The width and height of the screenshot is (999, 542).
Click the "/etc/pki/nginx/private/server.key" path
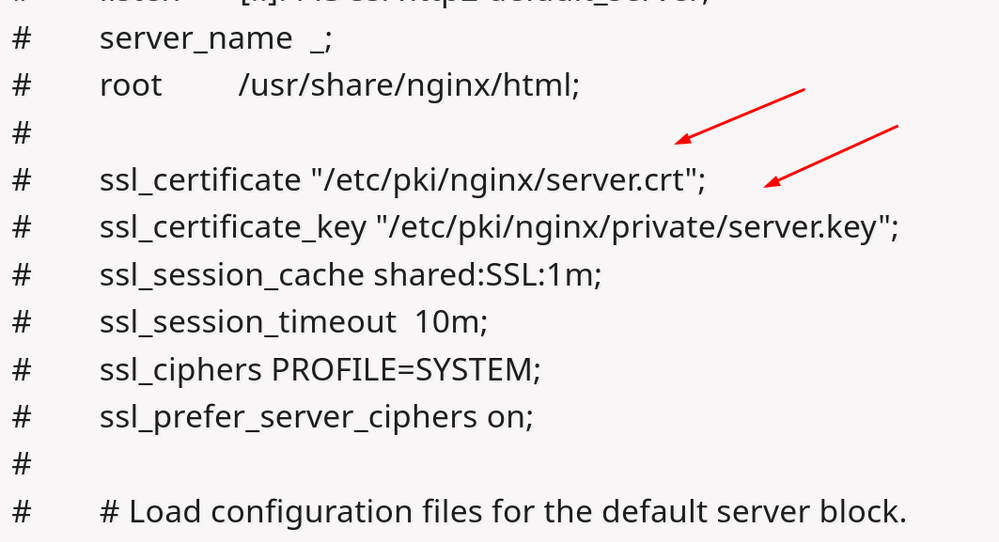[x=638, y=228]
